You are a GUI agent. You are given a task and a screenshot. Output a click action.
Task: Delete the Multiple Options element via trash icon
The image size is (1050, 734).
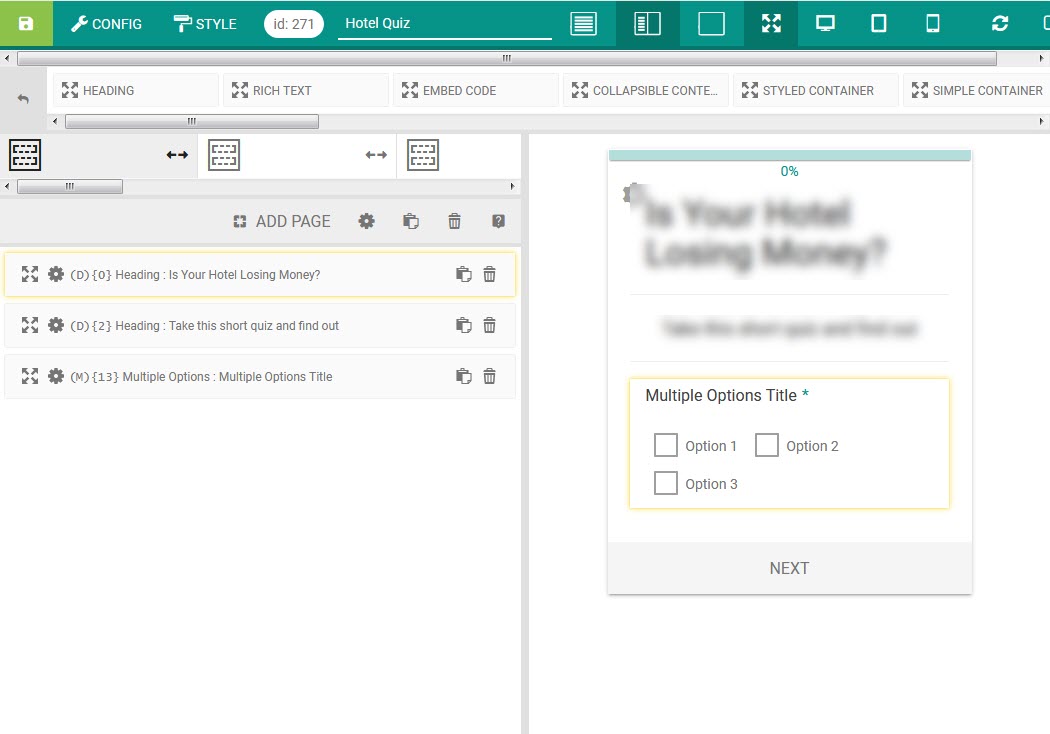click(x=490, y=376)
